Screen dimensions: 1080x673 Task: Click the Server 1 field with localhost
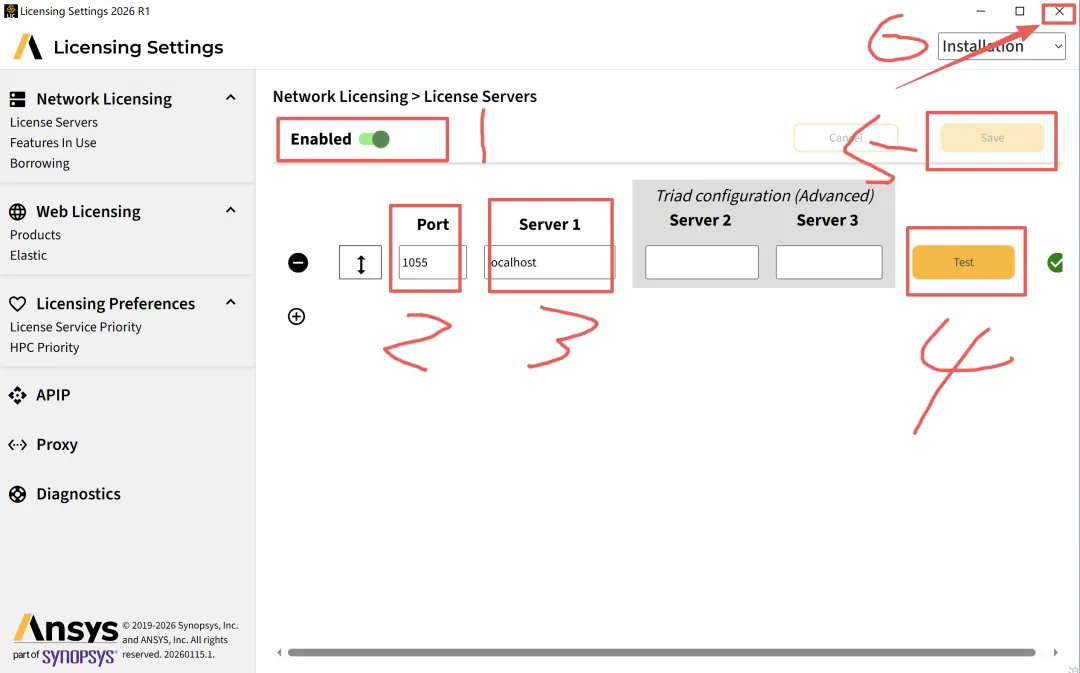[550, 262]
